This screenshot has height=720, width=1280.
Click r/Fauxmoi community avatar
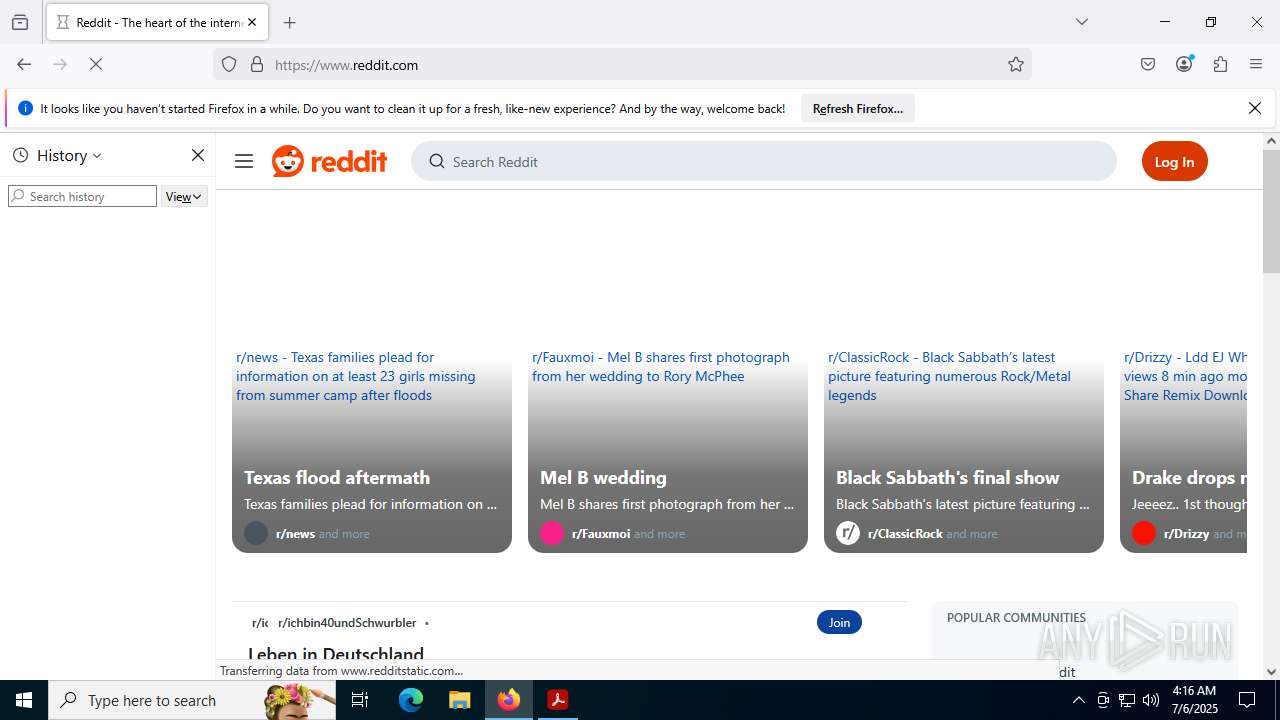click(552, 533)
